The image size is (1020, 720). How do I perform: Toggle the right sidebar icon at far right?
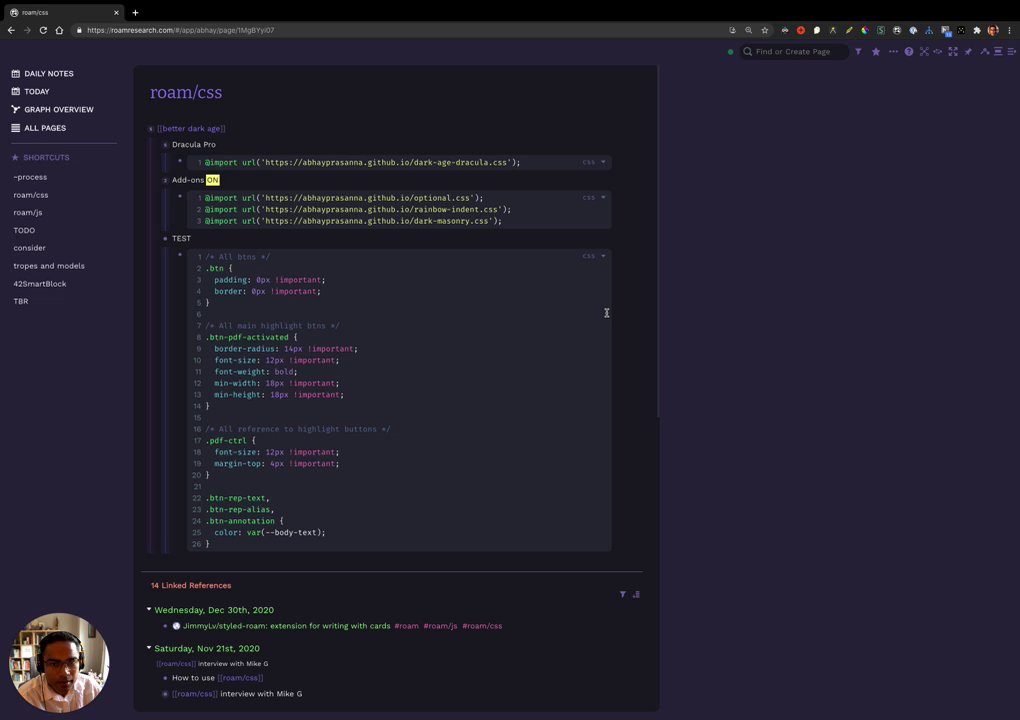[x=1012, y=51]
